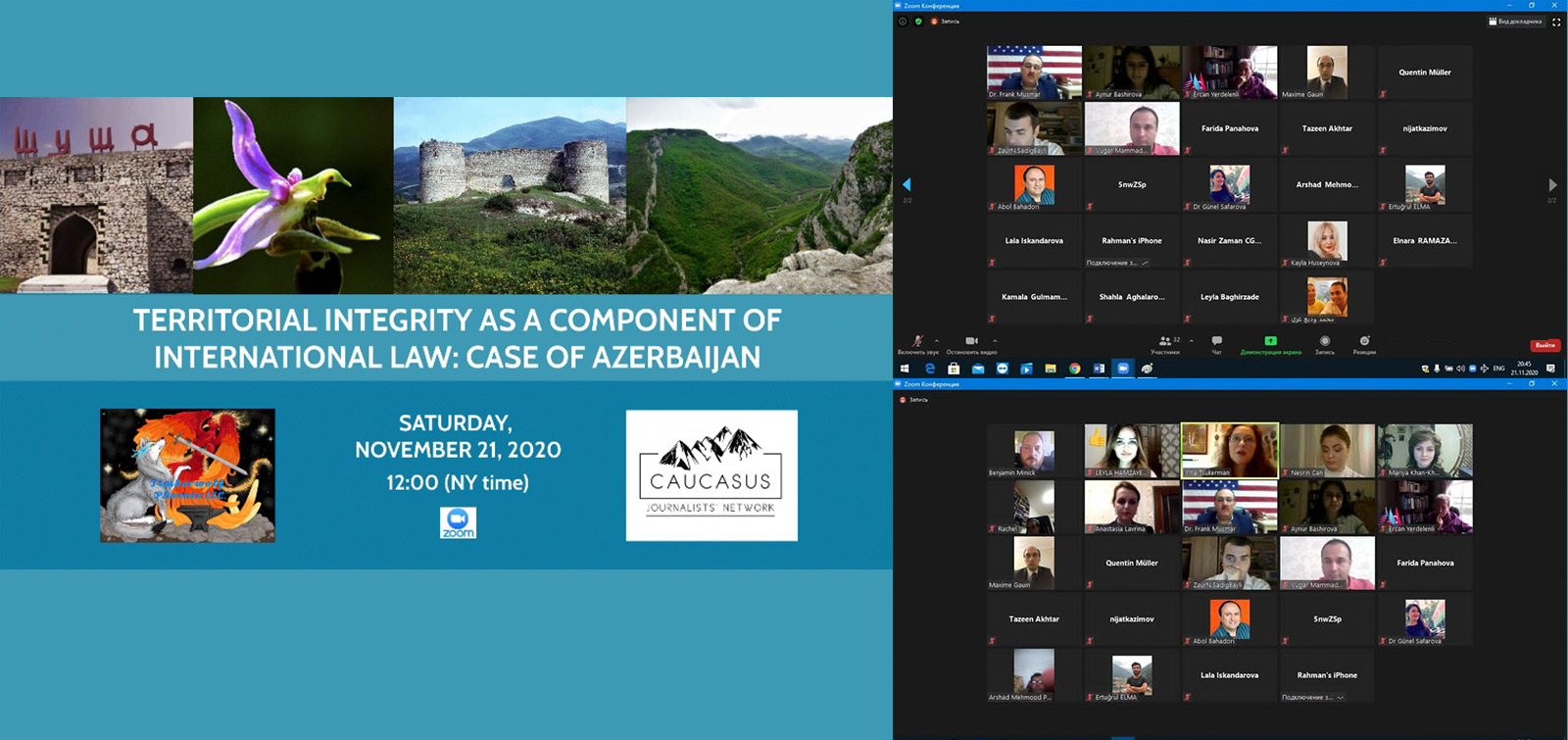Select Kayla Huseynova video tile
The width and height of the screenshot is (1568, 740).
1327,241
